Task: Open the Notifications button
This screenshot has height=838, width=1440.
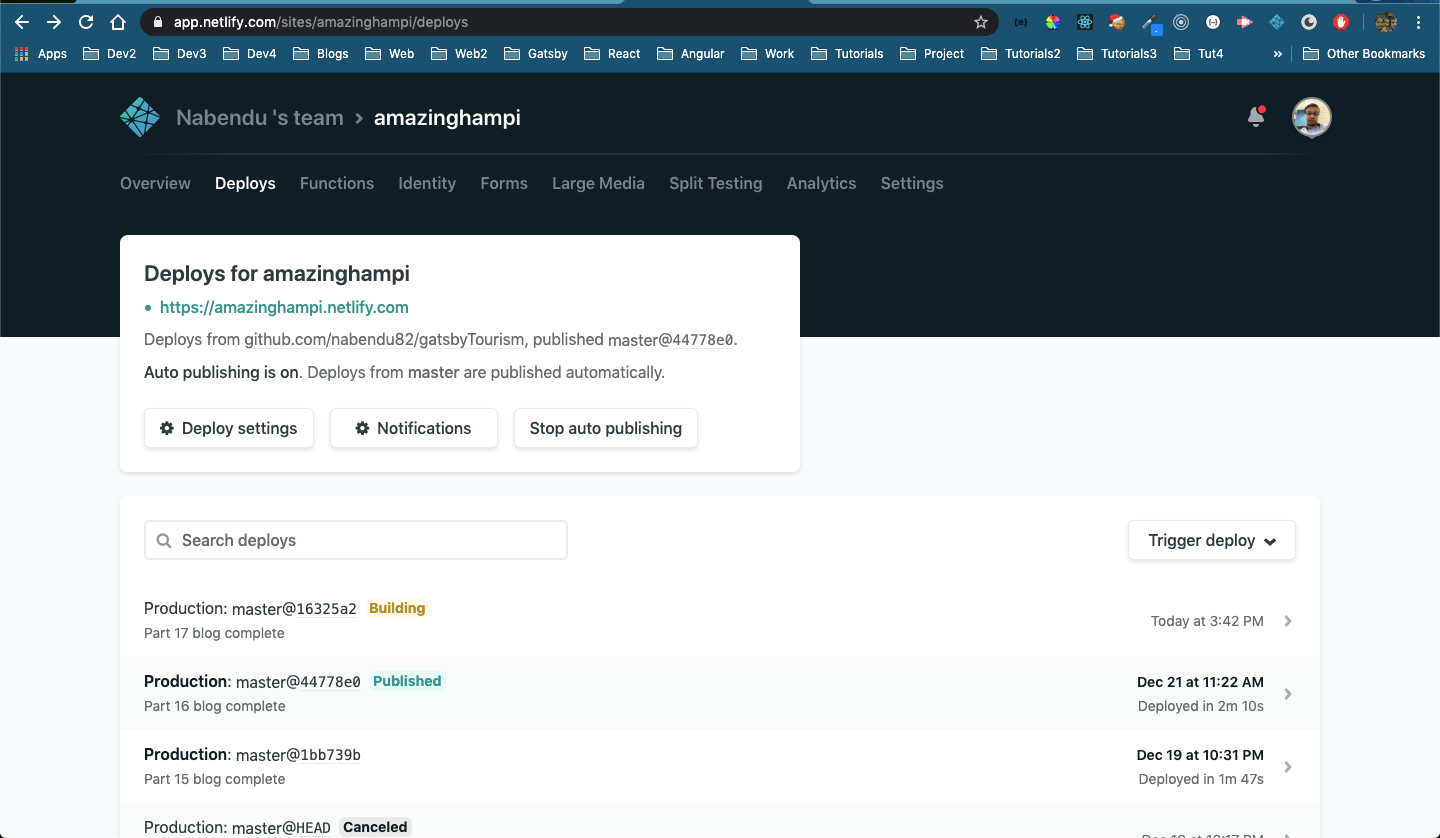Action: click(x=414, y=428)
